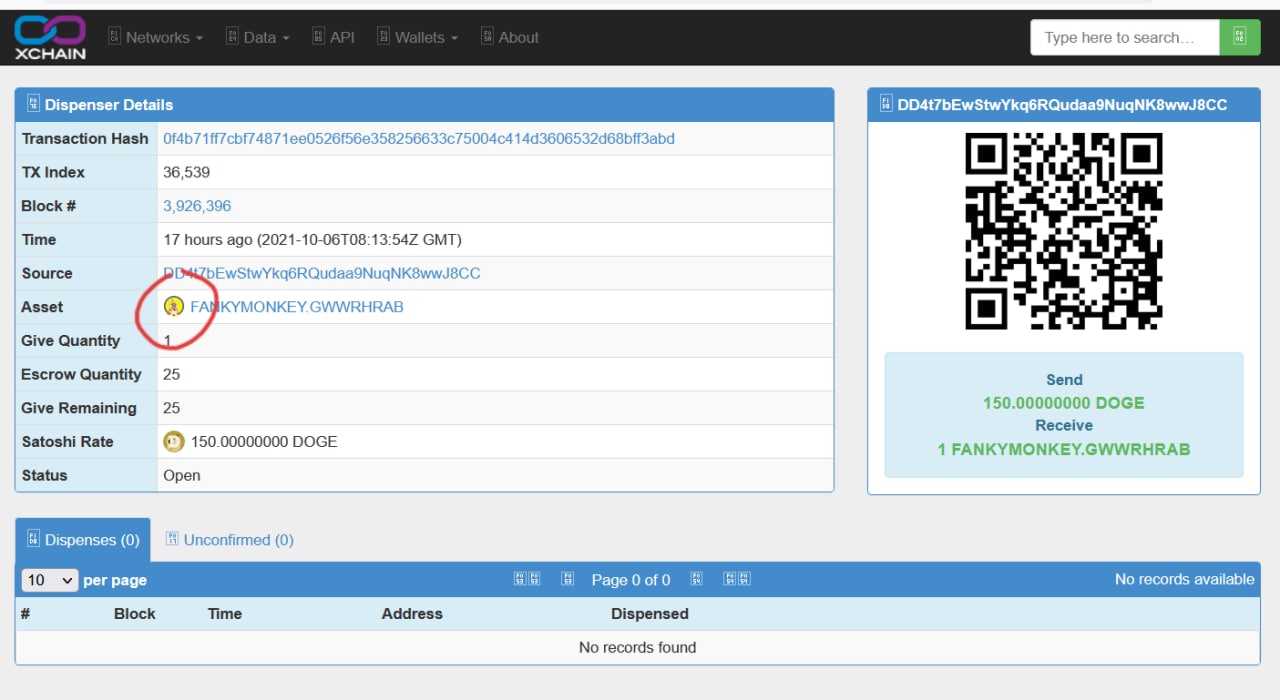Click the Dogecoin icon in Satoshi Rate row
The width and height of the screenshot is (1280, 700).
(174, 441)
